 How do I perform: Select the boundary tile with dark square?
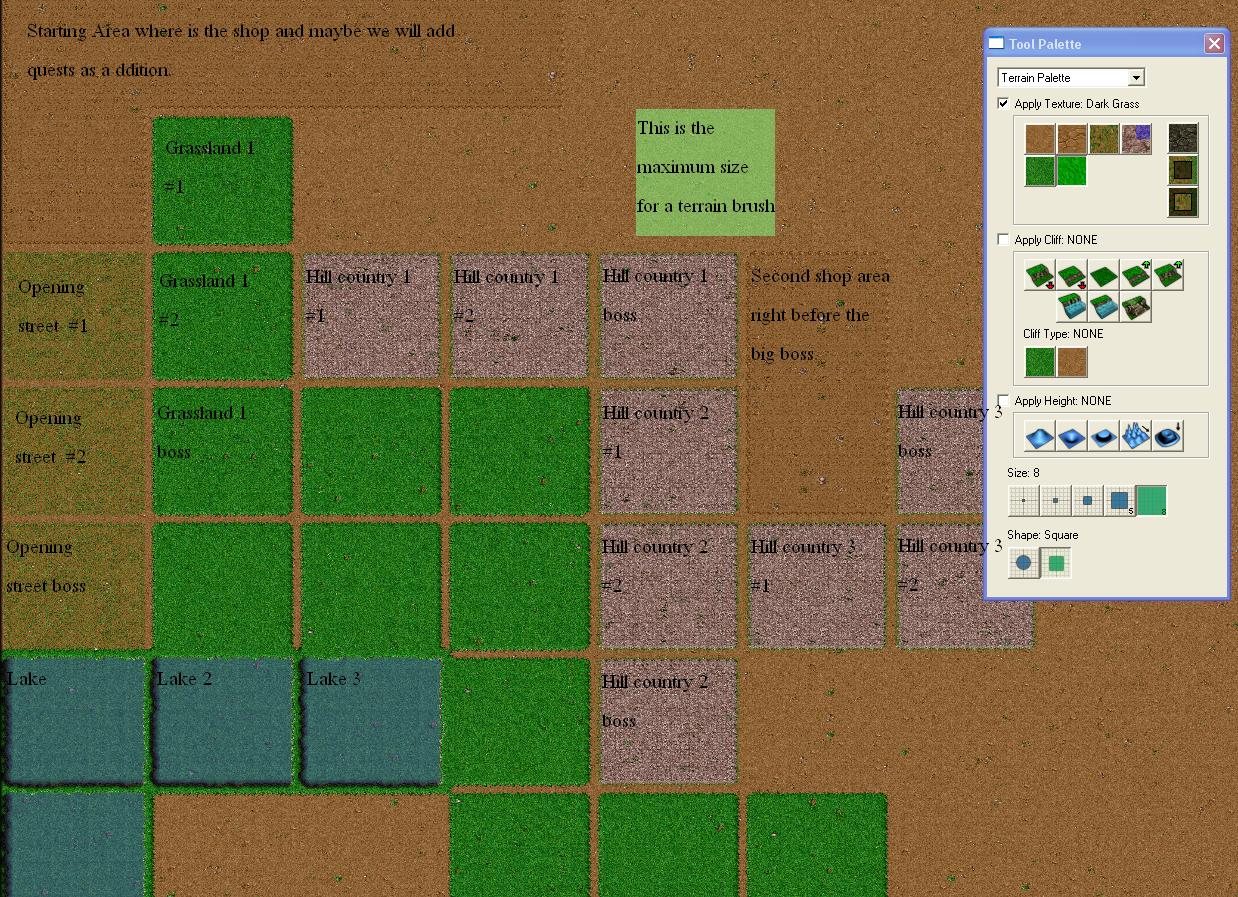click(x=1183, y=171)
